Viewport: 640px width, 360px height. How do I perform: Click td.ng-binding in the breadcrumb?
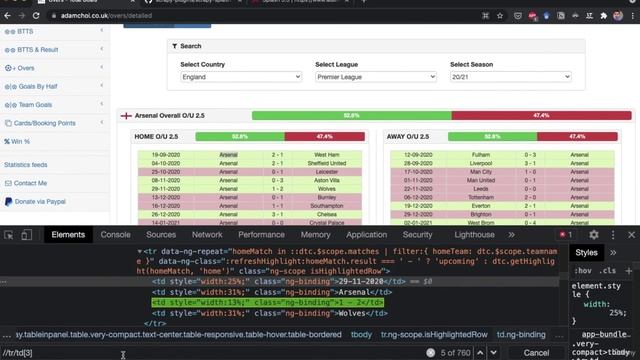521,335
